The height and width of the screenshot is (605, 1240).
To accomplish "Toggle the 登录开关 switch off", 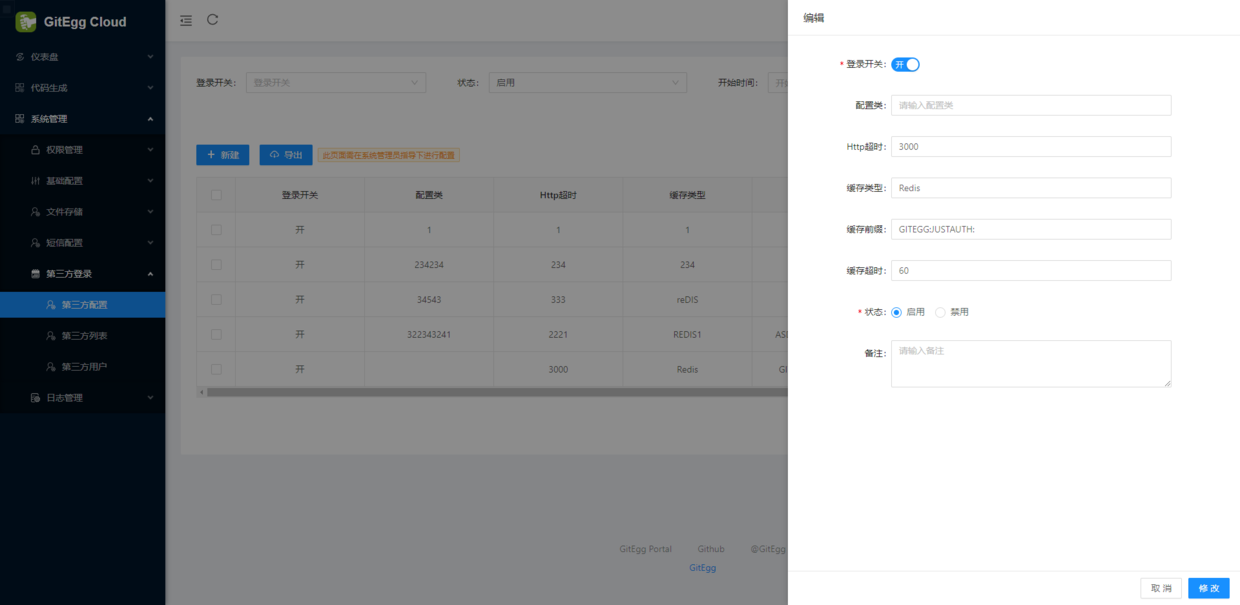I will 905,64.
